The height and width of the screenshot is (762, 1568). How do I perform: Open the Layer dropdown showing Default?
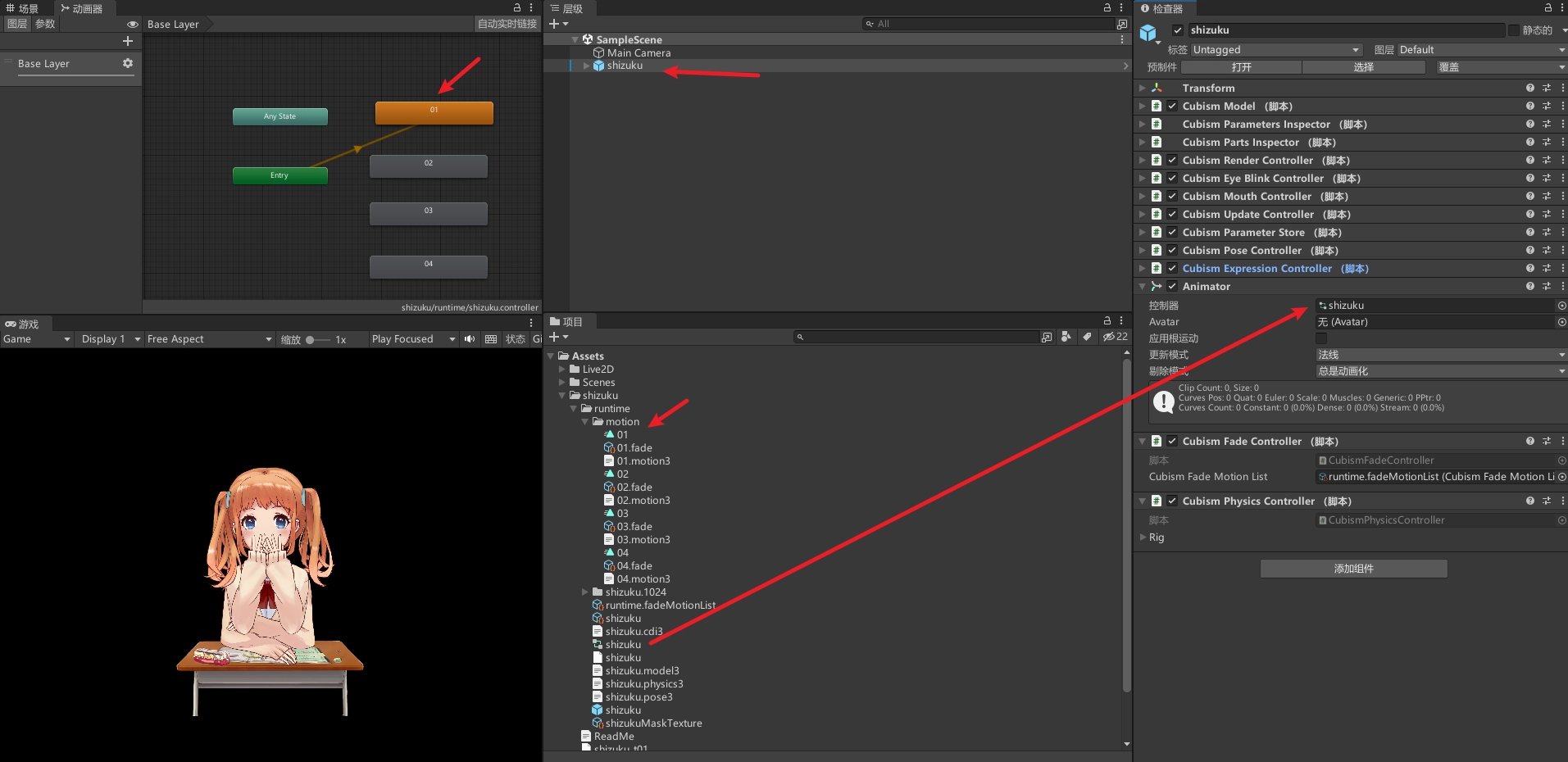click(x=1482, y=50)
